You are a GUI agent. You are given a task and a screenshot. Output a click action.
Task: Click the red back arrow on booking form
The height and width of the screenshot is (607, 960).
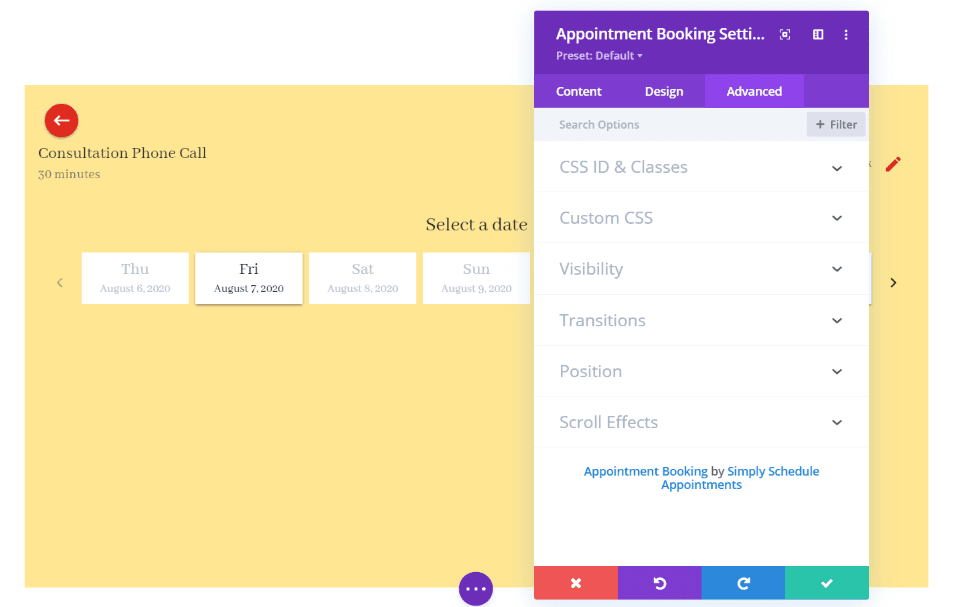tap(61, 120)
